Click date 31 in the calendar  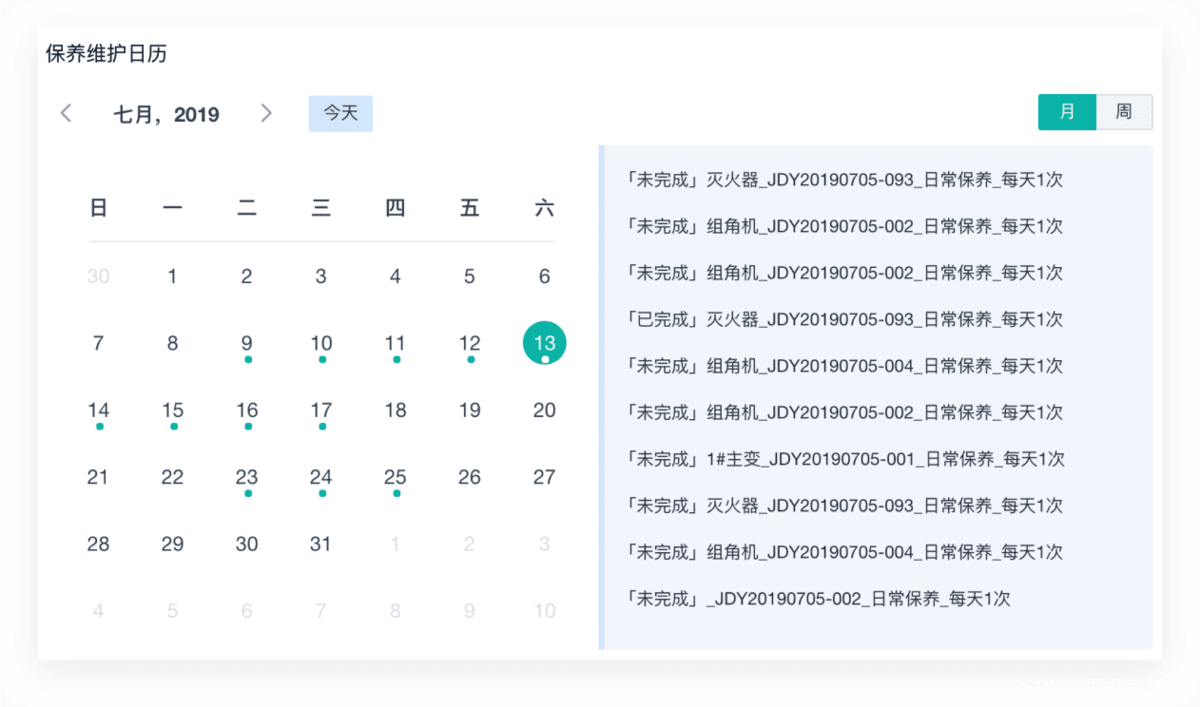click(321, 544)
